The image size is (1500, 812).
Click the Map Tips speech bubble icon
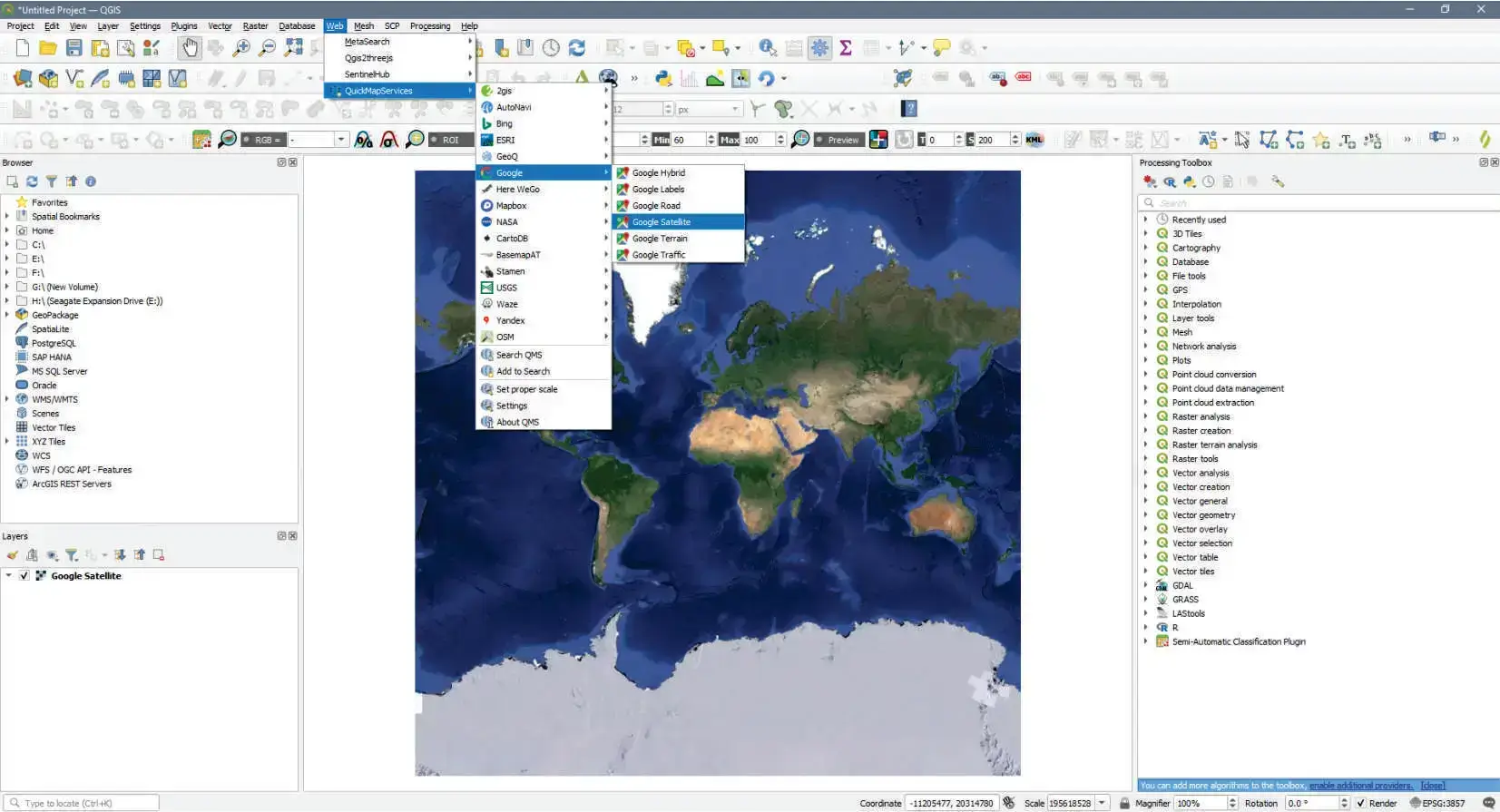[x=942, y=48]
